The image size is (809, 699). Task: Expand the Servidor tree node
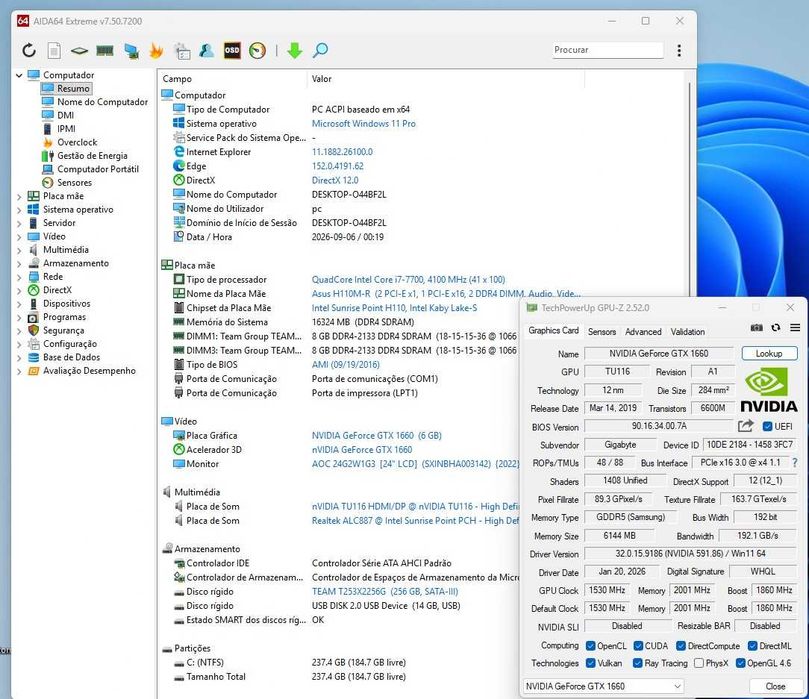coord(19,223)
